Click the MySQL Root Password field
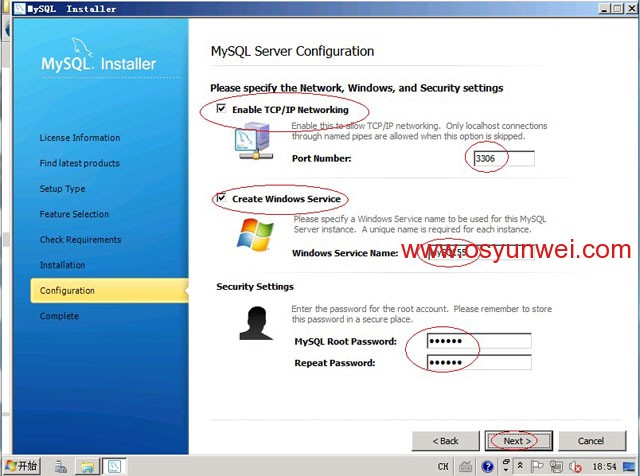Screen dimensions: 640x476 [479, 341]
